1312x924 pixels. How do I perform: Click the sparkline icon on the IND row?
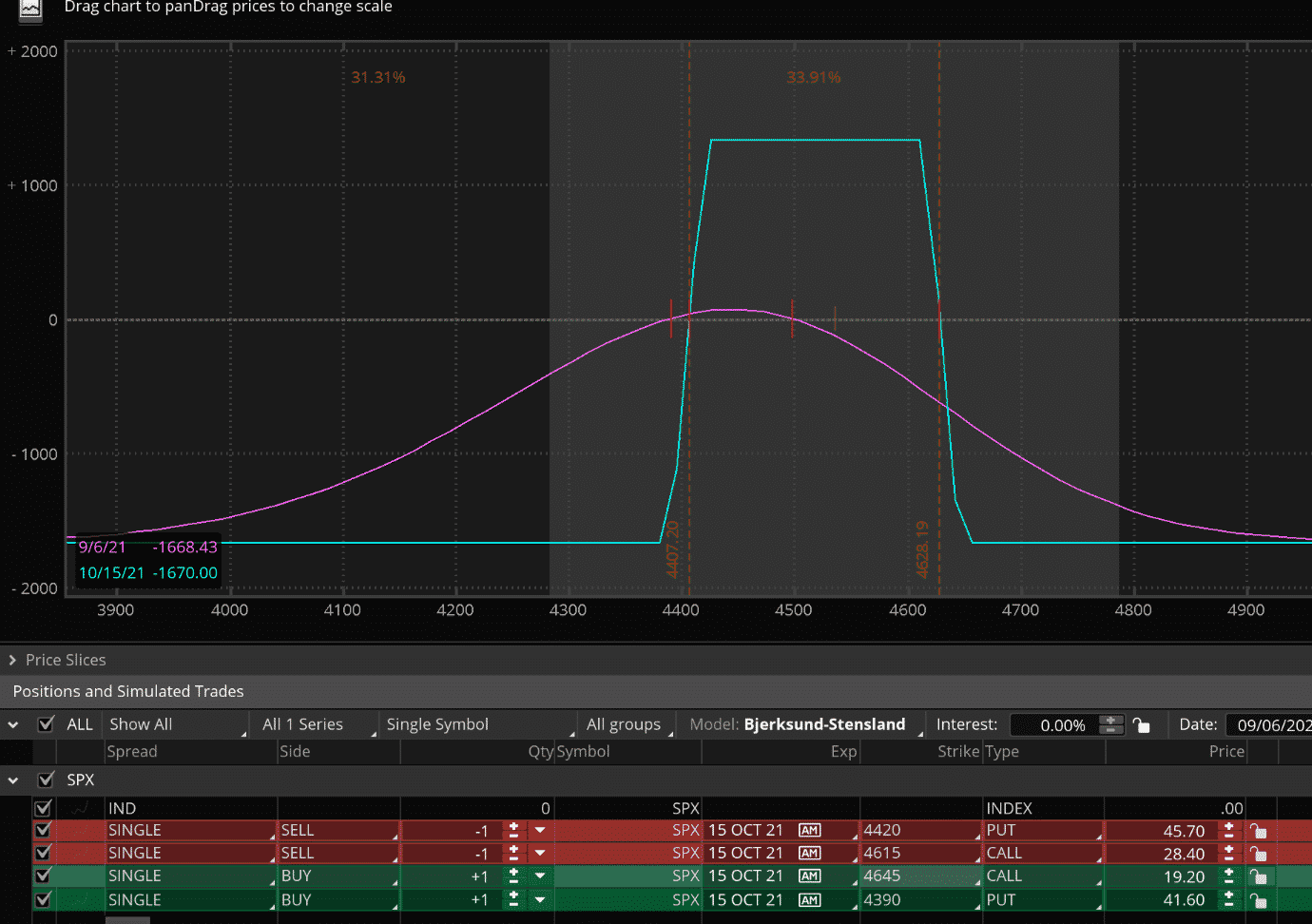[81, 807]
